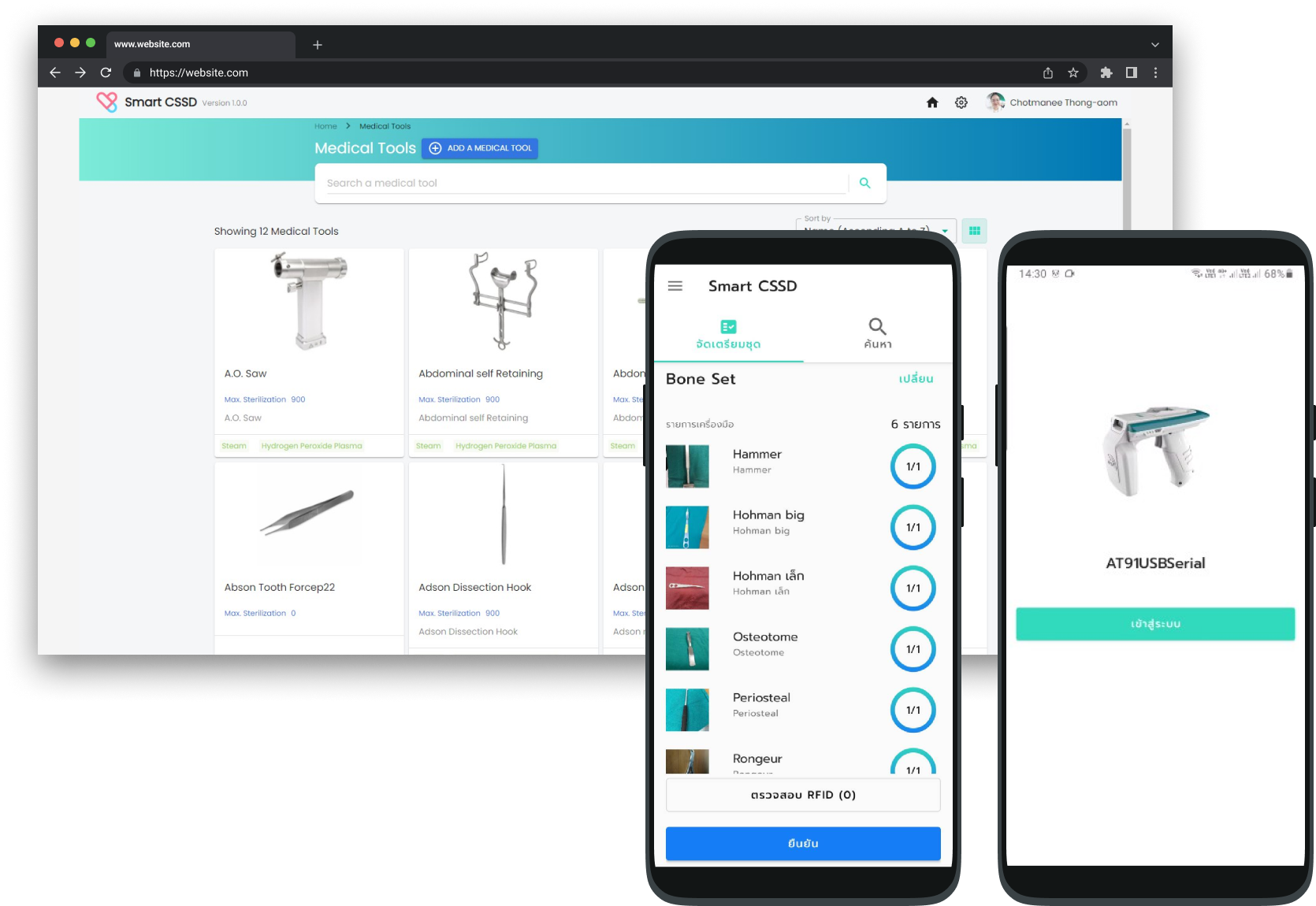The width and height of the screenshot is (1316, 906).
Task: Click Hammer item thumbnail
Action: (687, 466)
